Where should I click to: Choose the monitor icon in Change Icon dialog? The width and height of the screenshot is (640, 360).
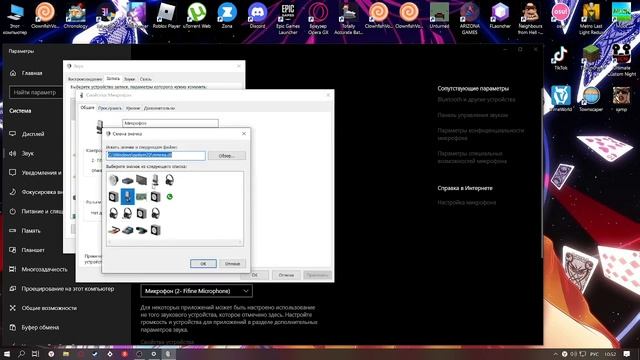(141, 180)
